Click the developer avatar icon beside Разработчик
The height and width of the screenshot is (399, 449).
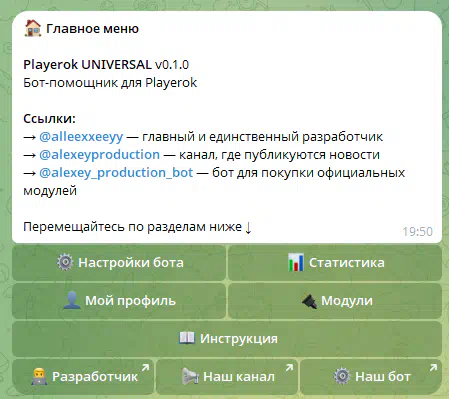tap(39, 376)
